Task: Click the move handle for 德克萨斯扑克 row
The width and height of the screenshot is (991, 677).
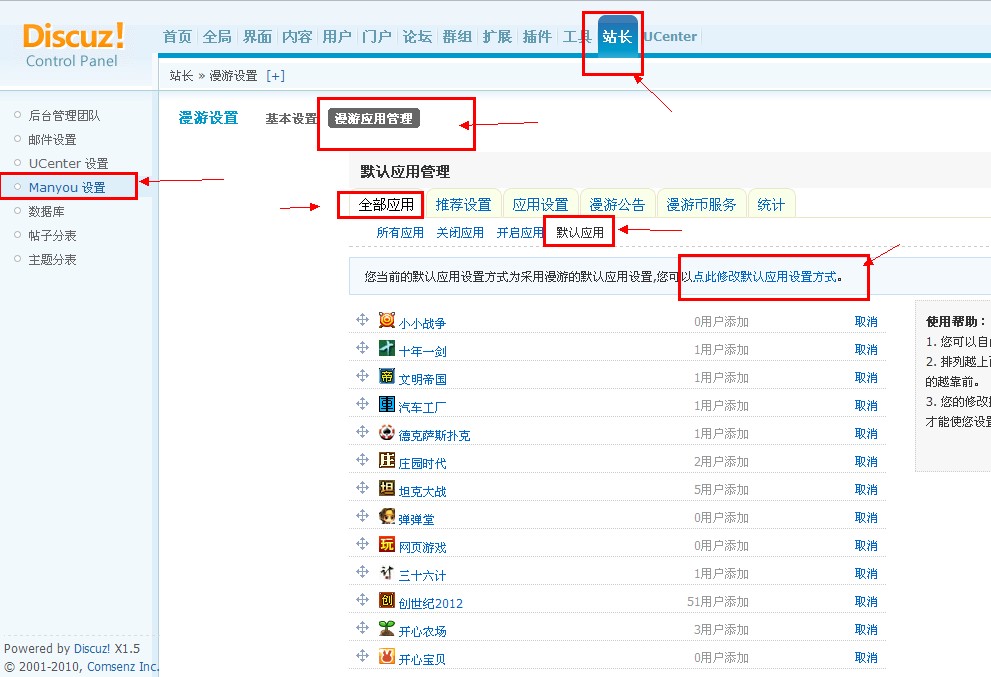Action: (362, 432)
